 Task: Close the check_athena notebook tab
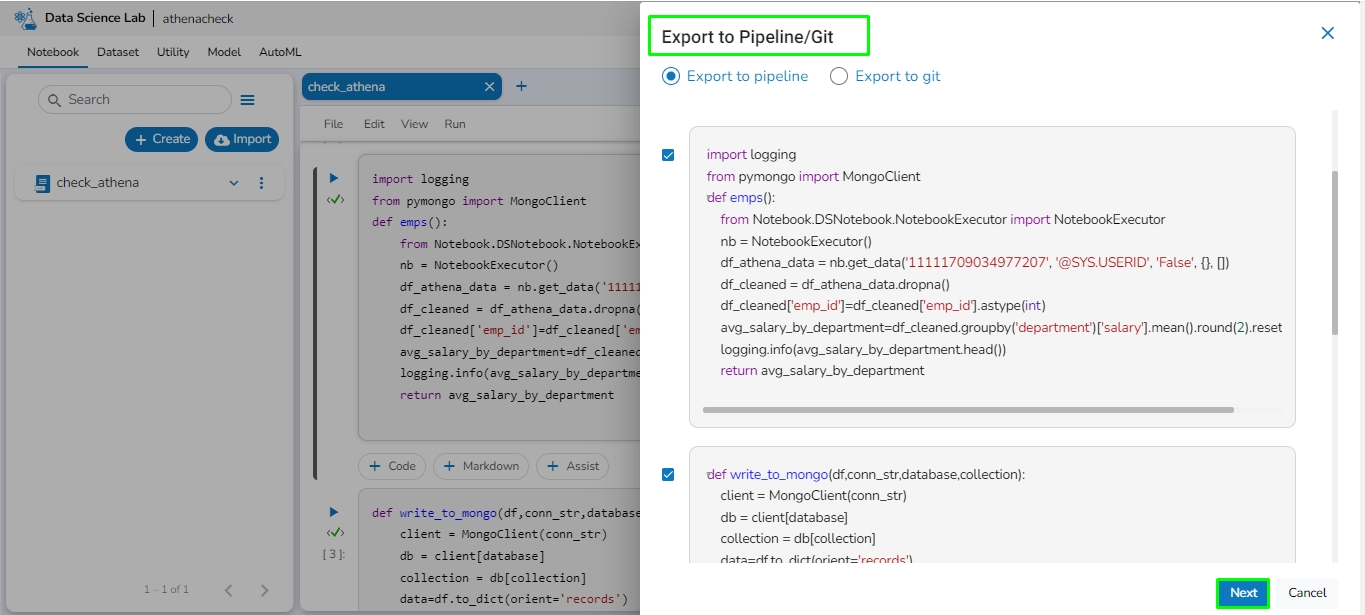click(x=489, y=87)
